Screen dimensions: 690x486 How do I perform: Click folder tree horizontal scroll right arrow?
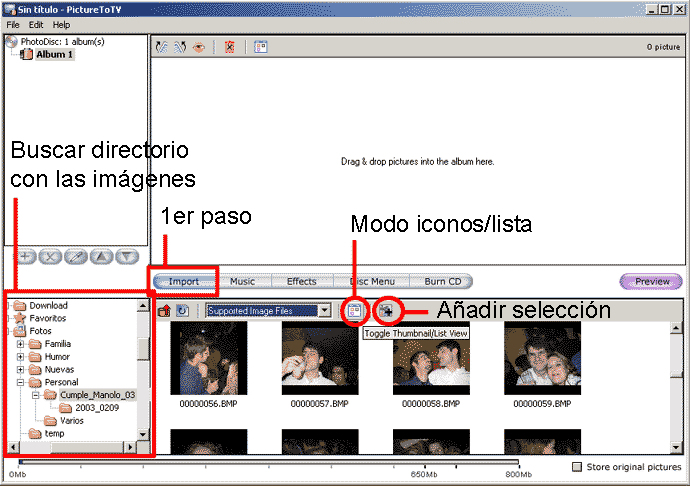130,447
